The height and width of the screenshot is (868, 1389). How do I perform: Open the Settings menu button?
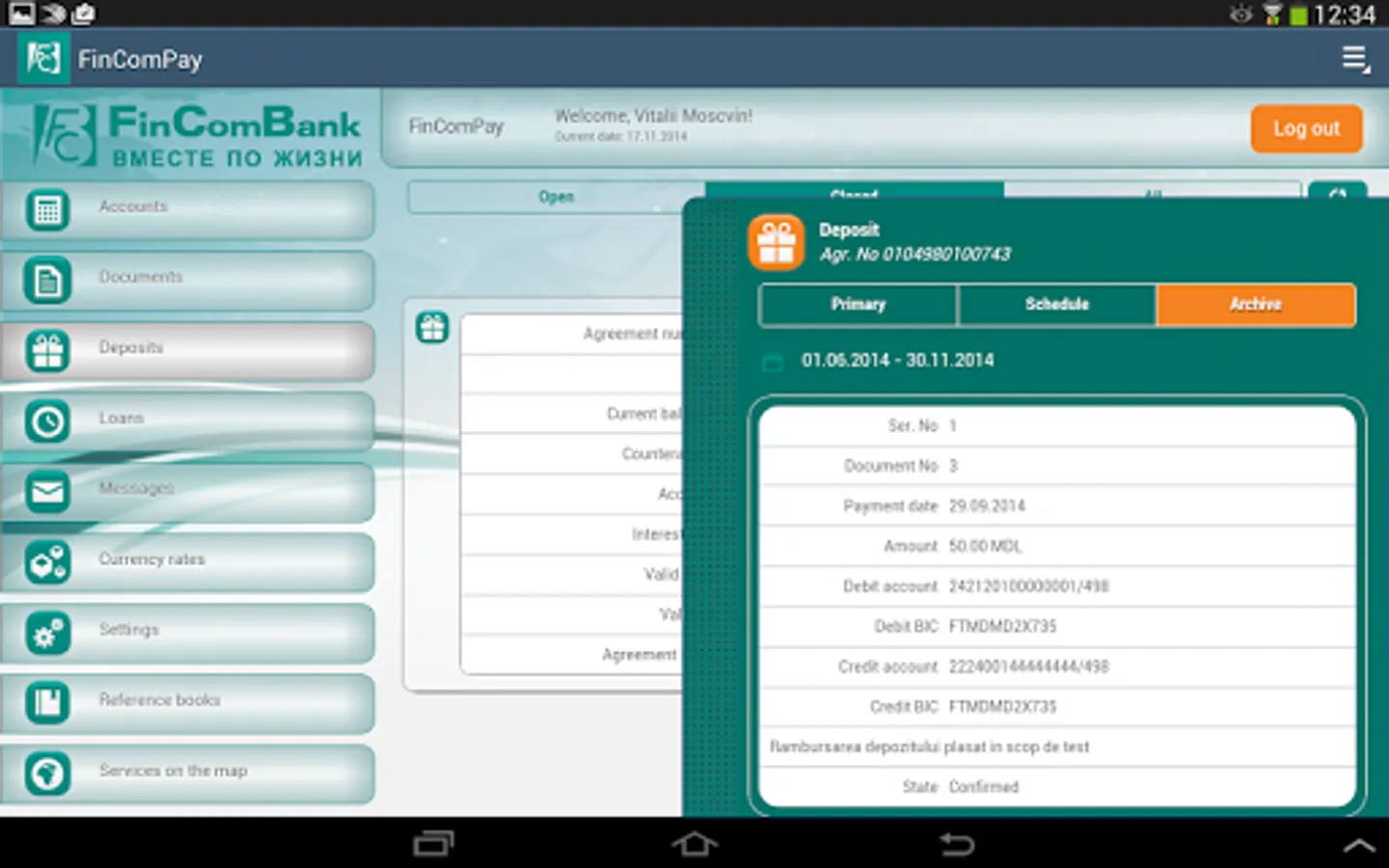[x=187, y=633]
